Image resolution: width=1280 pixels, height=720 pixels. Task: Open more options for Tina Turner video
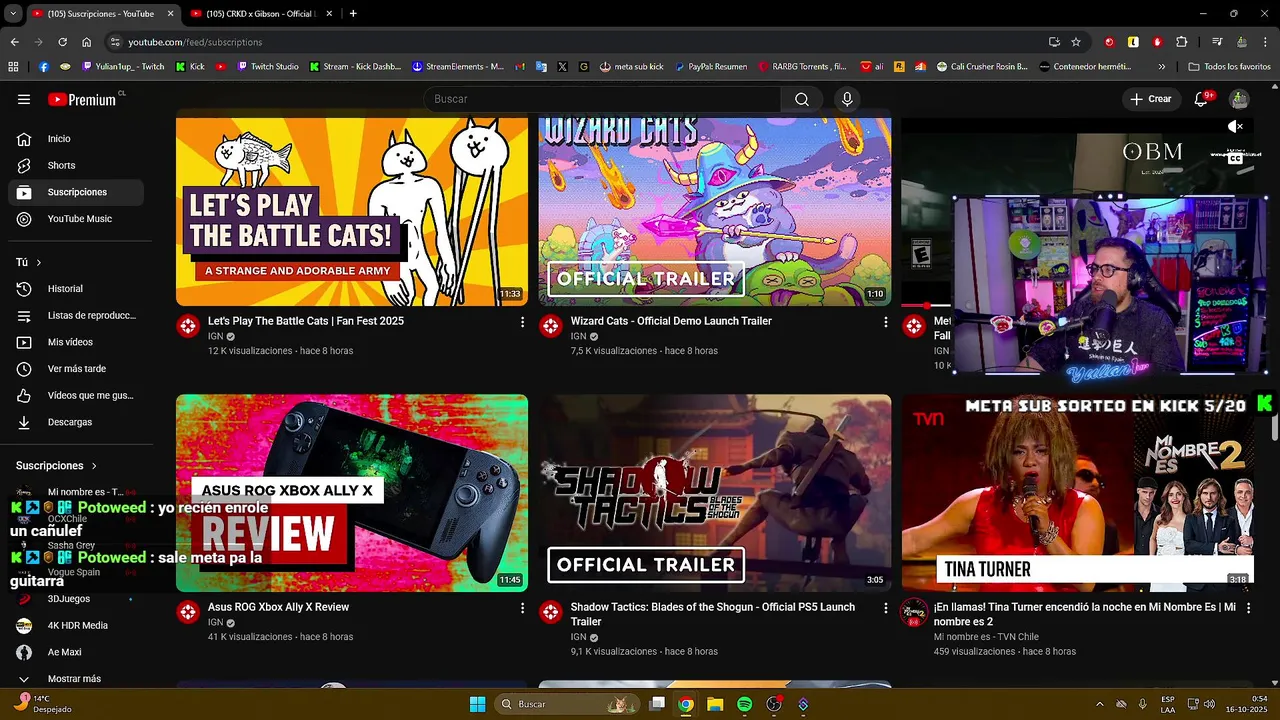(1248, 608)
